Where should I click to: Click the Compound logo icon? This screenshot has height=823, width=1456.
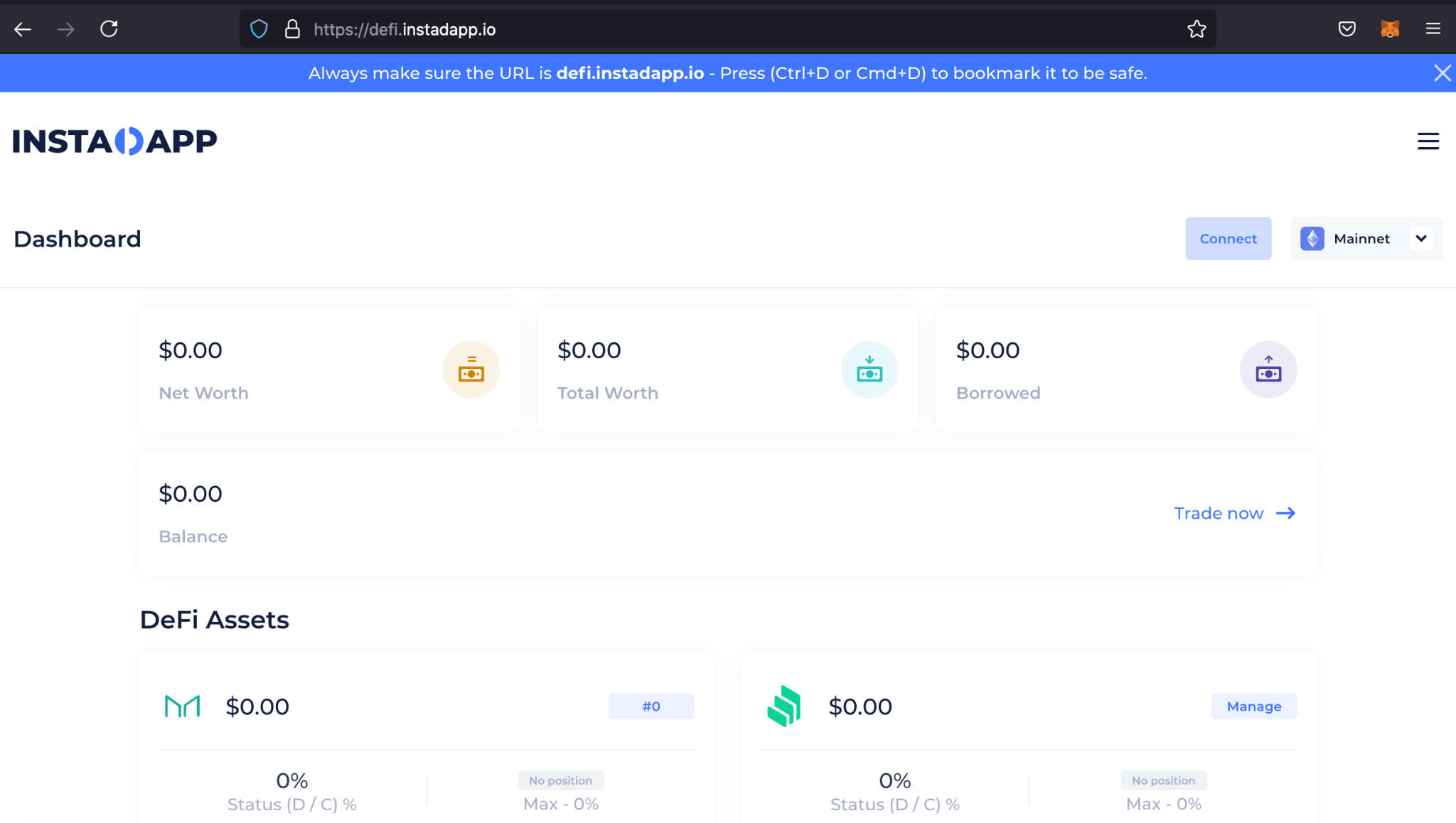click(x=784, y=706)
